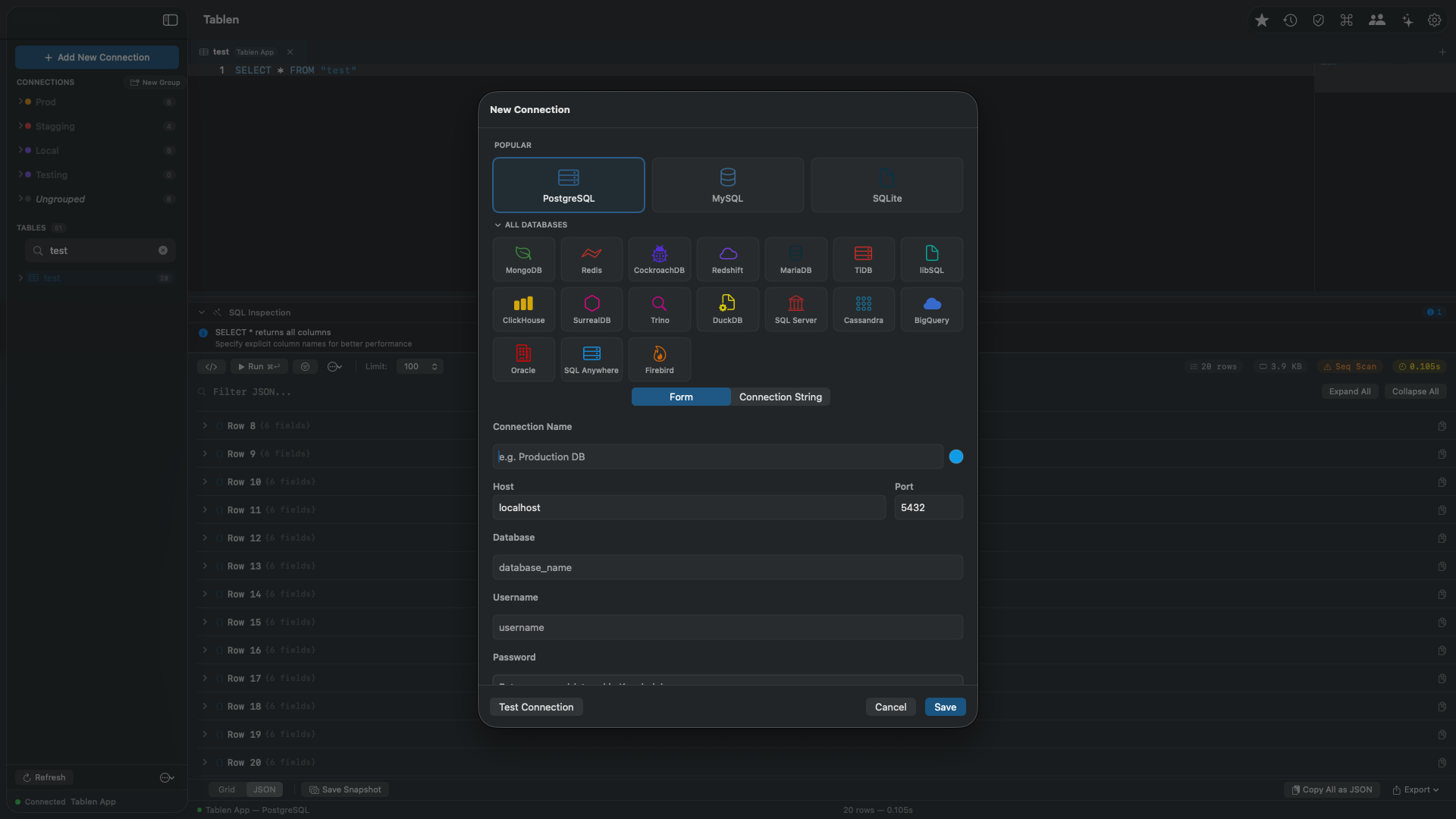The height and width of the screenshot is (819, 1456).
Task: Click the blue connection color swatch
Action: tap(955, 457)
